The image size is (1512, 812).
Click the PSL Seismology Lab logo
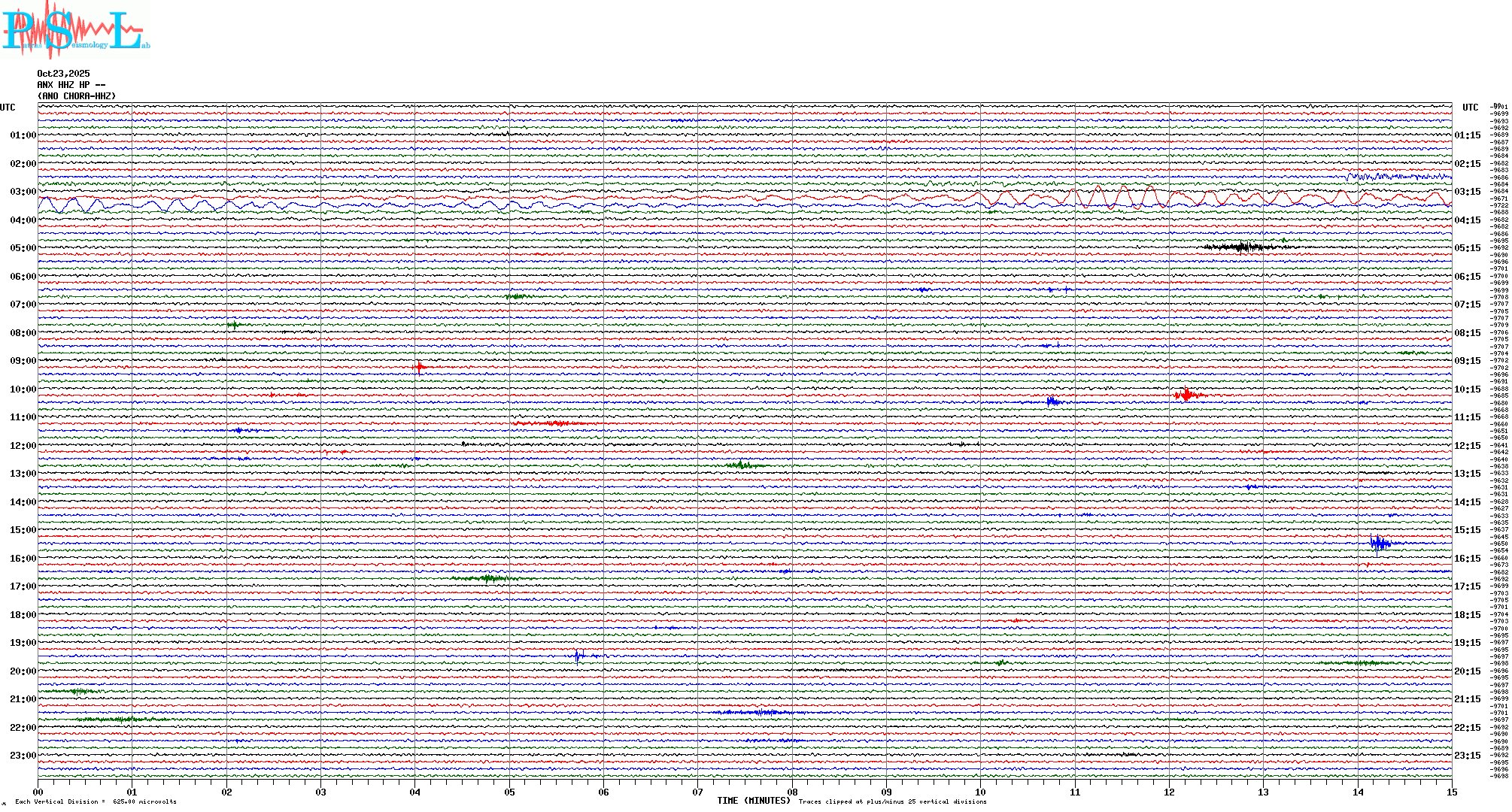pos(75,30)
